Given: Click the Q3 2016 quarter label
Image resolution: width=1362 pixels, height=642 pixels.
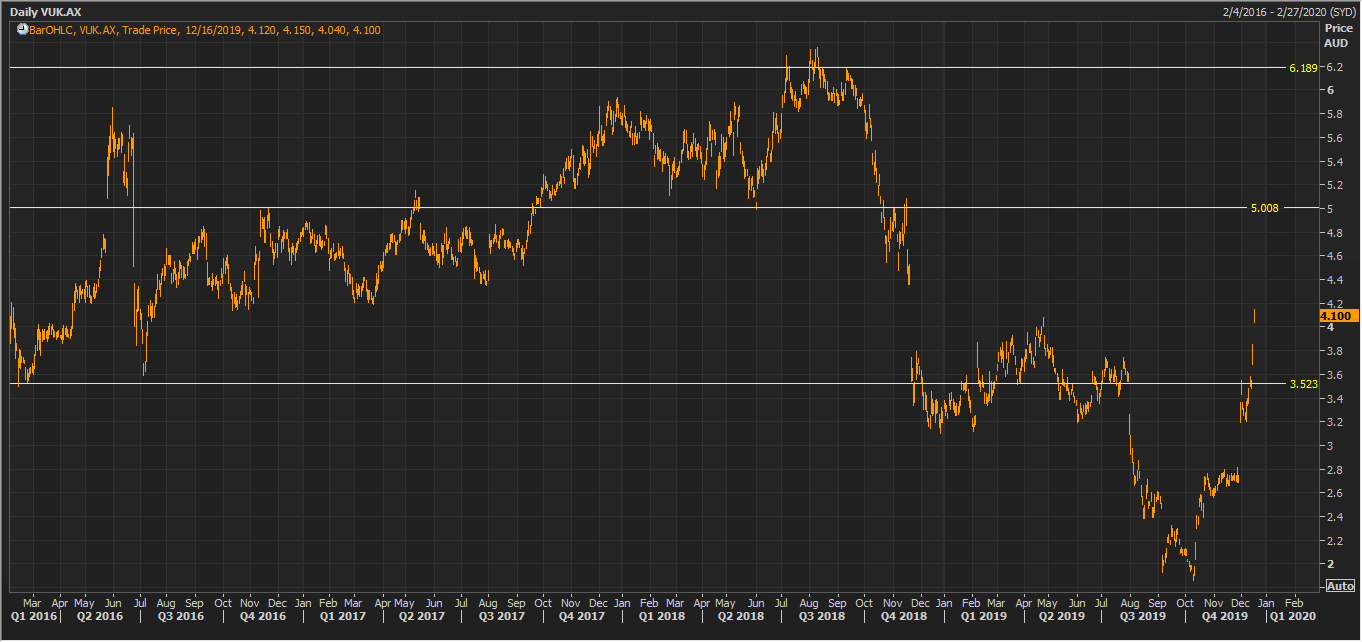Looking at the screenshot, I should pos(181,617).
